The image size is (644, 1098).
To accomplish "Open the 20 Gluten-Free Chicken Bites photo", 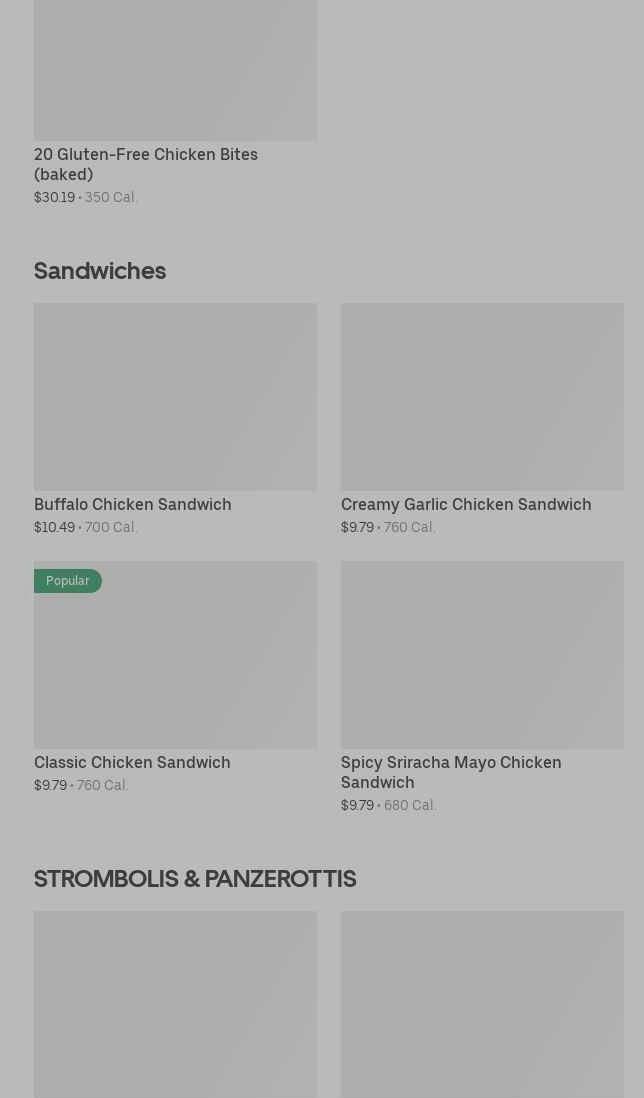I will pyautogui.click(x=175, y=68).
